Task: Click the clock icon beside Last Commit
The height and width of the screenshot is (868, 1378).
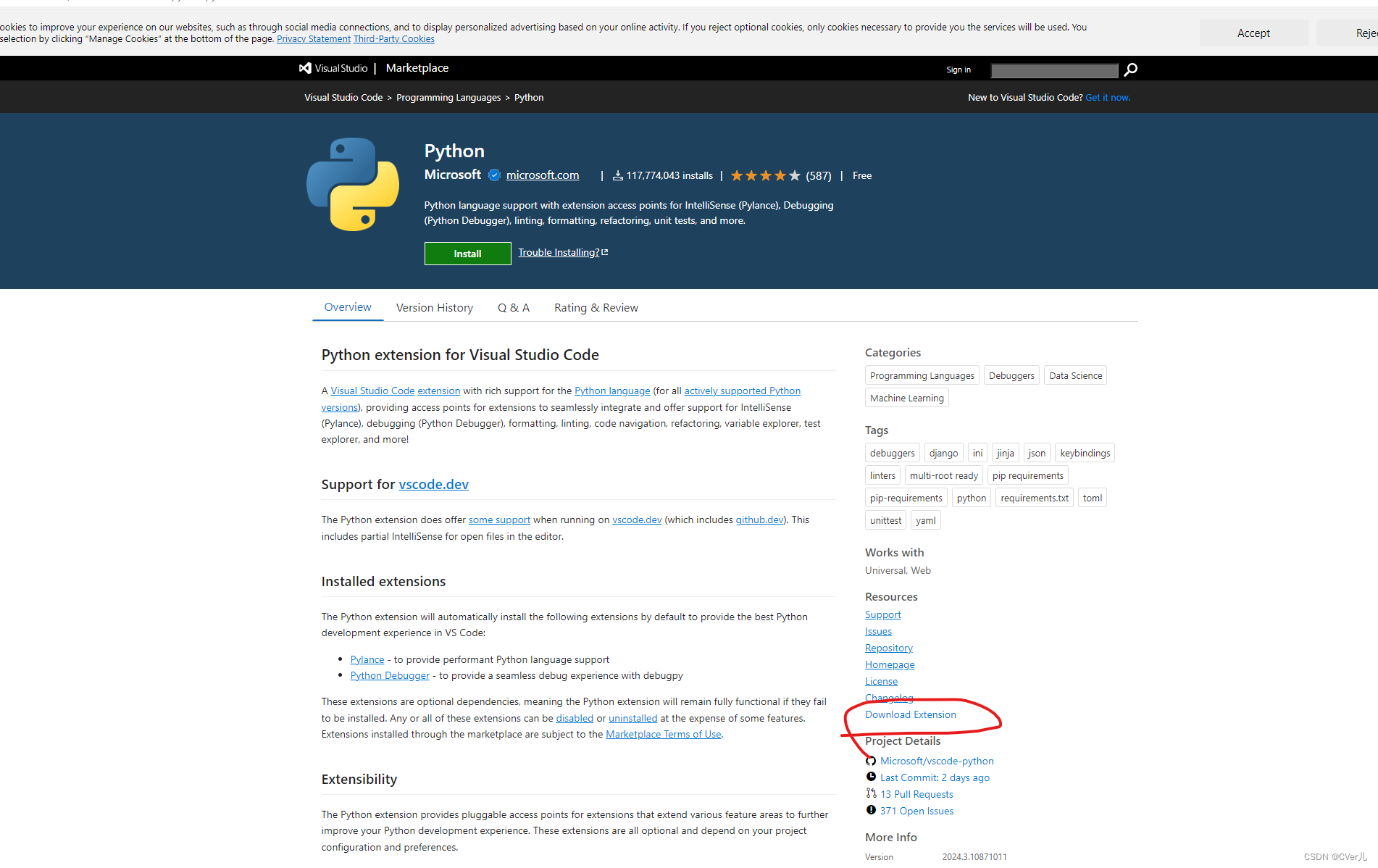Action: (871, 777)
